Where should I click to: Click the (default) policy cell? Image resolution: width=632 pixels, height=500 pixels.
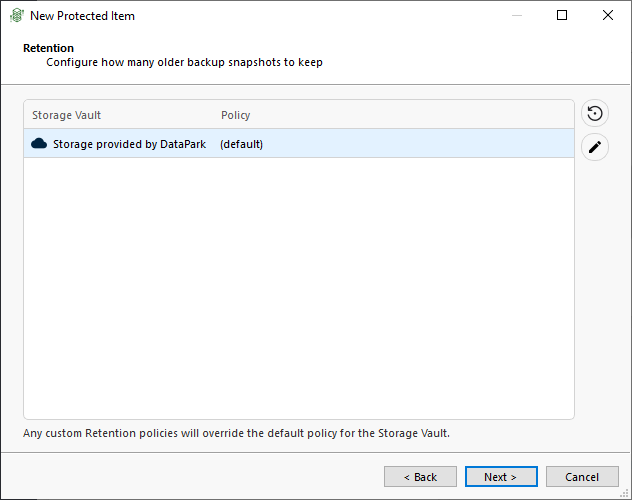(x=241, y=144)
